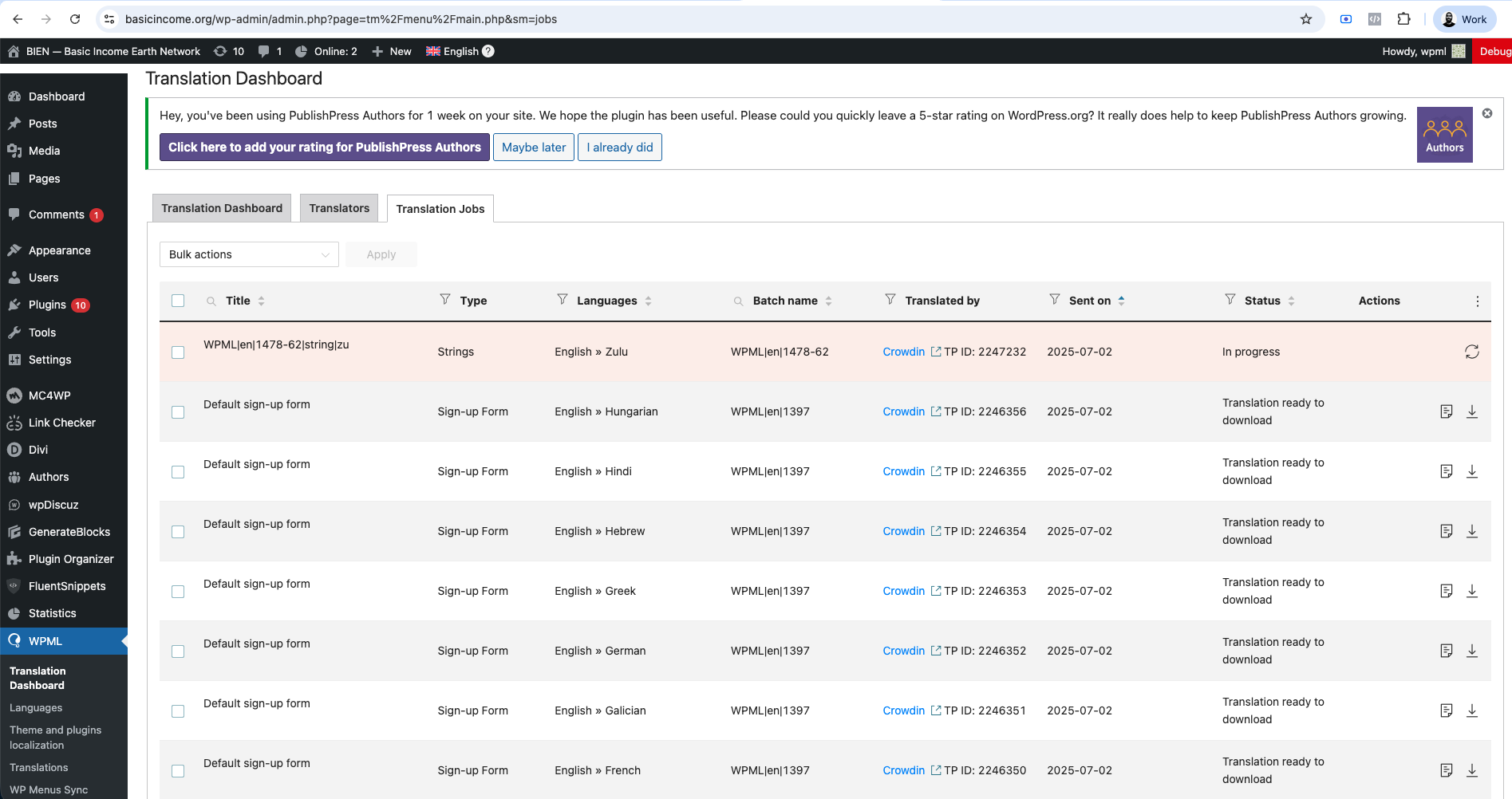Switch to the Translators tab
Image resolution: width=1512 pixels, height=799 pixels.
pos(339,208)
